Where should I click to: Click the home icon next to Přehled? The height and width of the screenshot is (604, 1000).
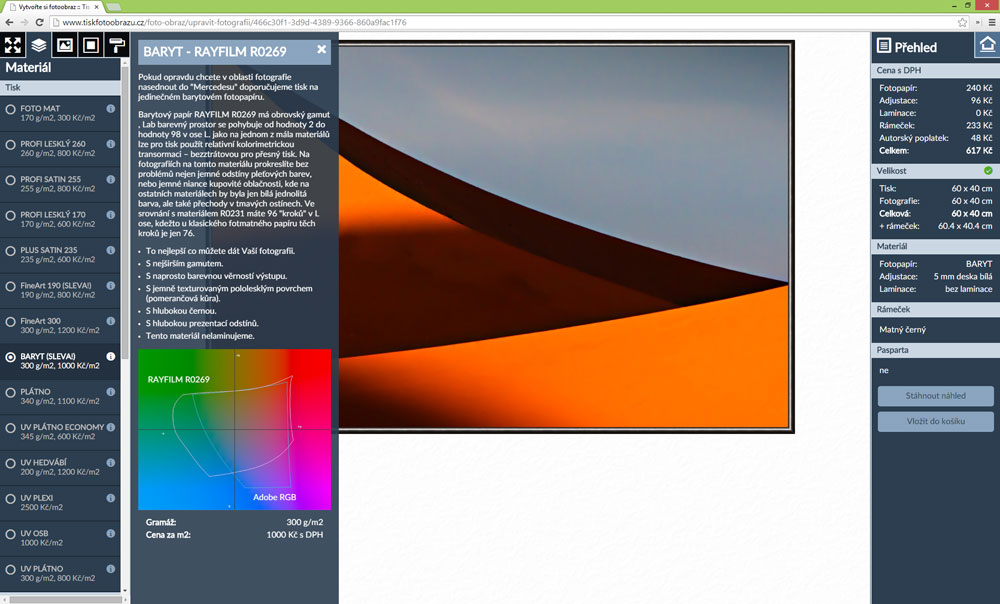(x=986, y=45)
